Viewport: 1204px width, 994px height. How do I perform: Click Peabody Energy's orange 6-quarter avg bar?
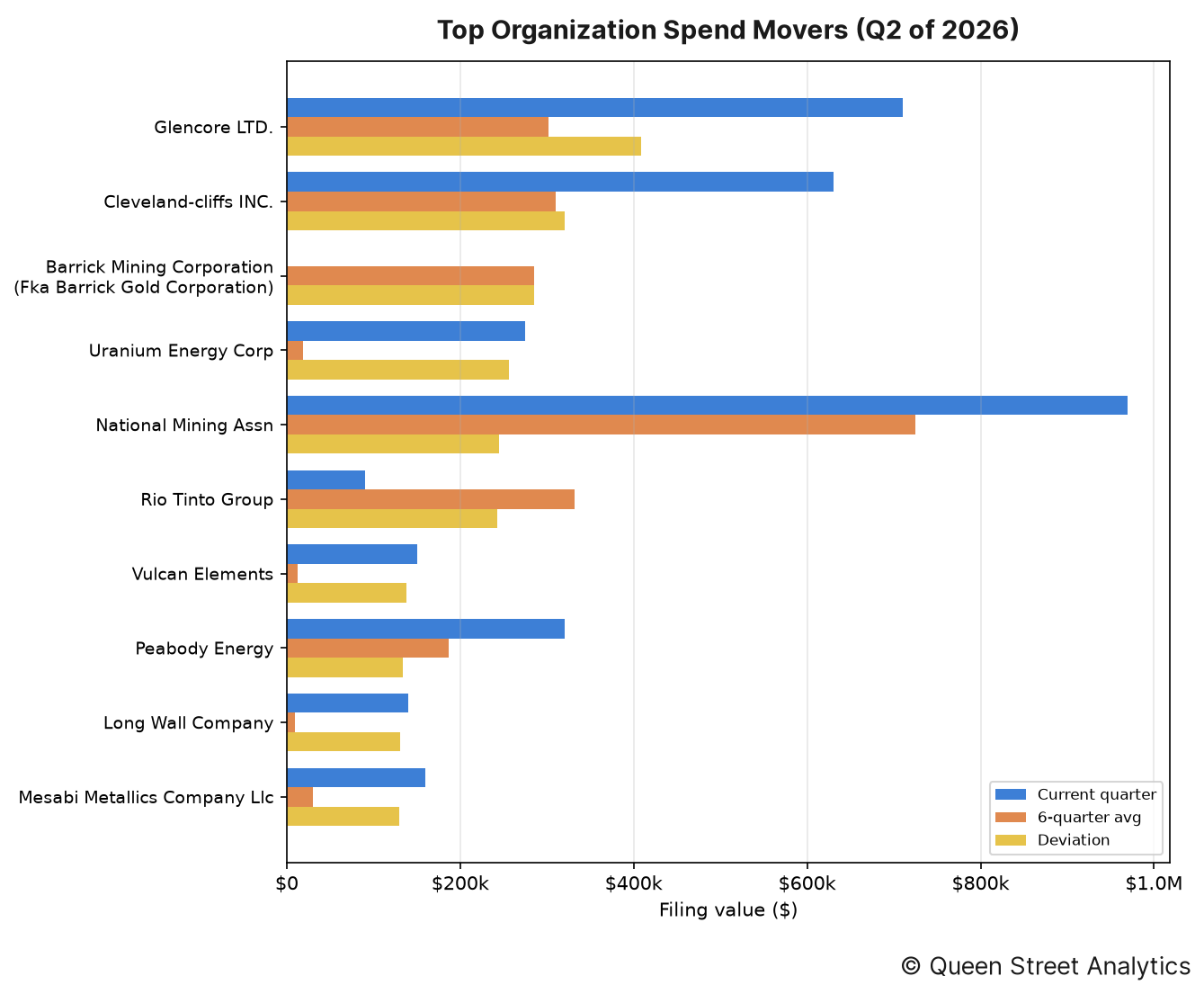coord(368,648)
